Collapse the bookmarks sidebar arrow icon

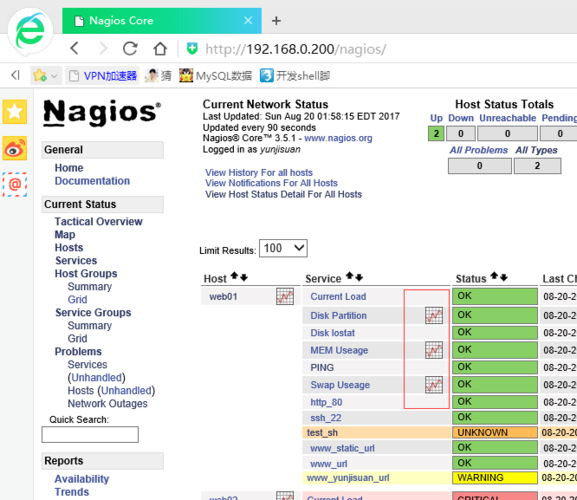(15, 75)
